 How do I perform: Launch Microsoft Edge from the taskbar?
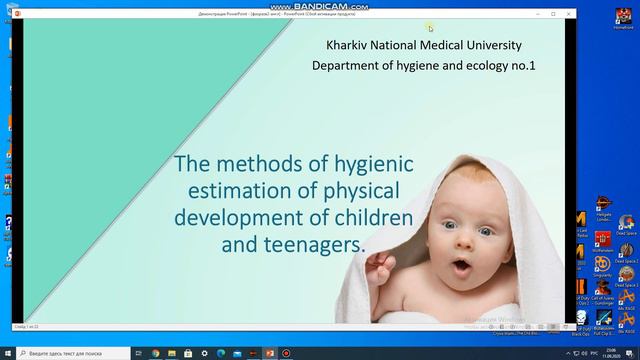click(221, 353)
